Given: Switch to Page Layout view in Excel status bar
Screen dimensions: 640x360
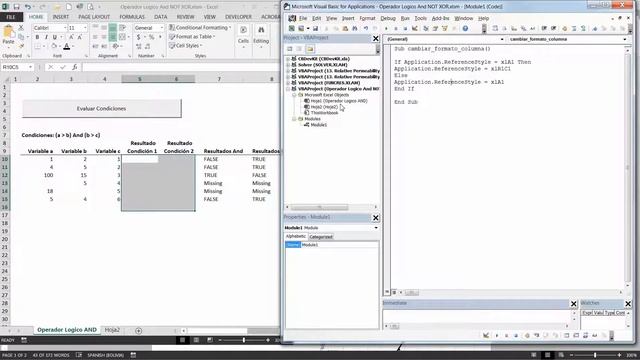Looking at the screenshot, I should (x=196, y=340).
